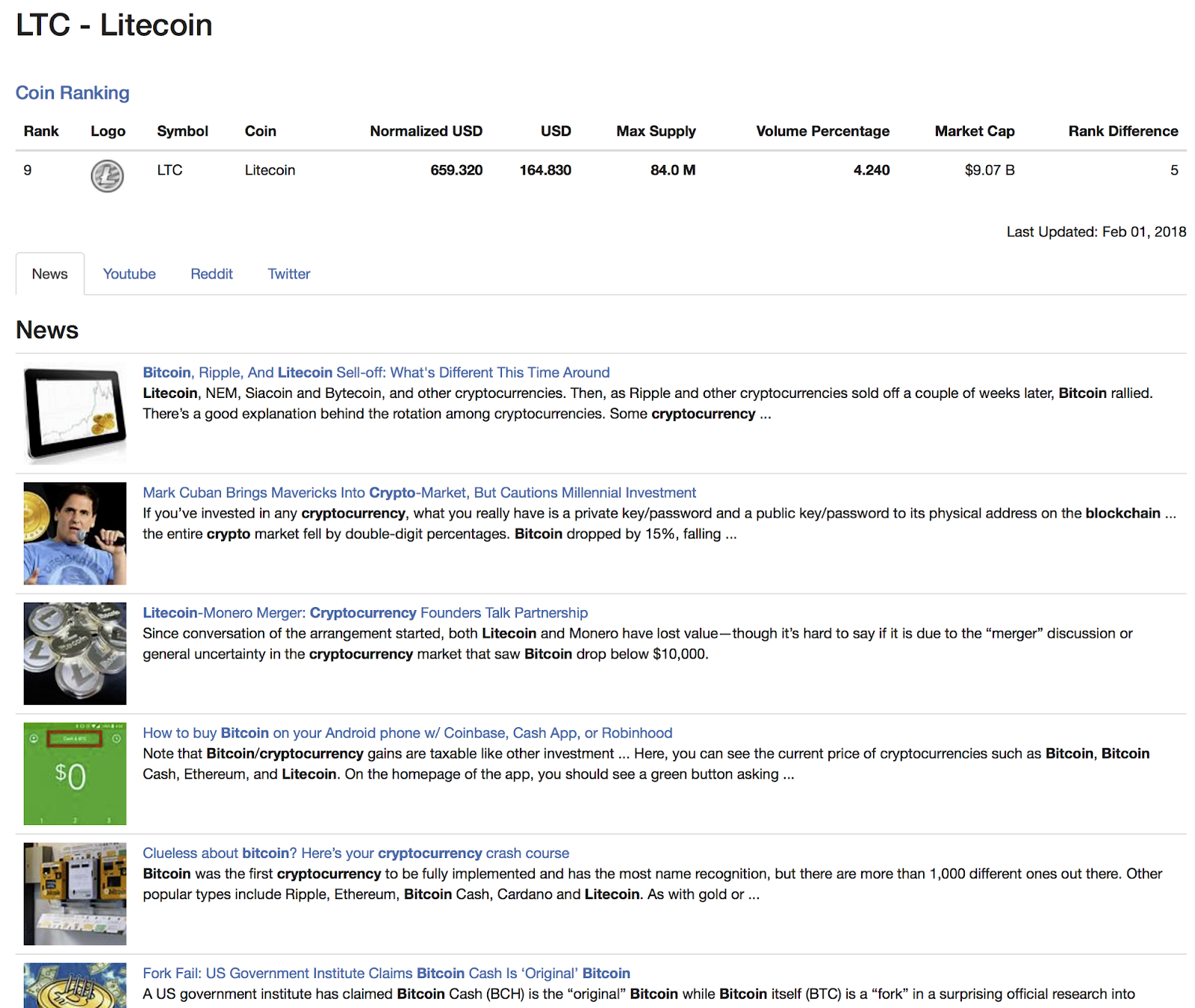Image resolution: width=1195 pixels, height=1008 pixels.
Task: Click the Rank Difference column header
Action: (1123, 131)
